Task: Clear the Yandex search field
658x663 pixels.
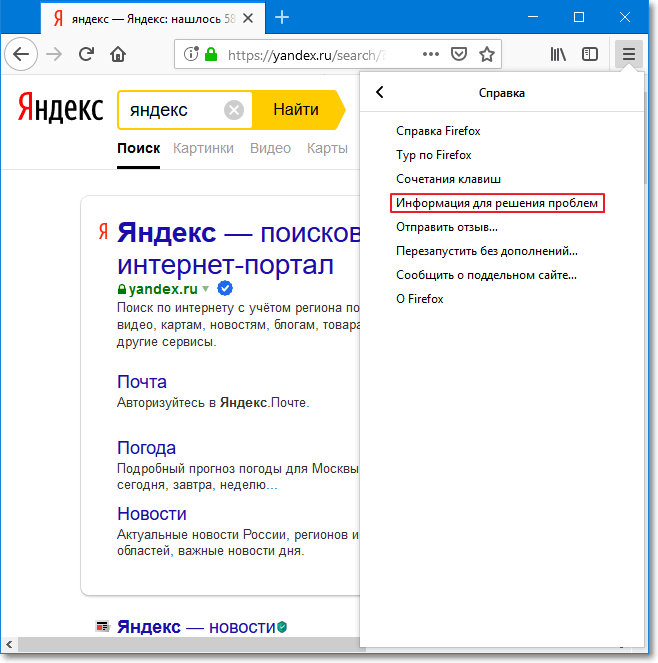Action: (234, 110)
